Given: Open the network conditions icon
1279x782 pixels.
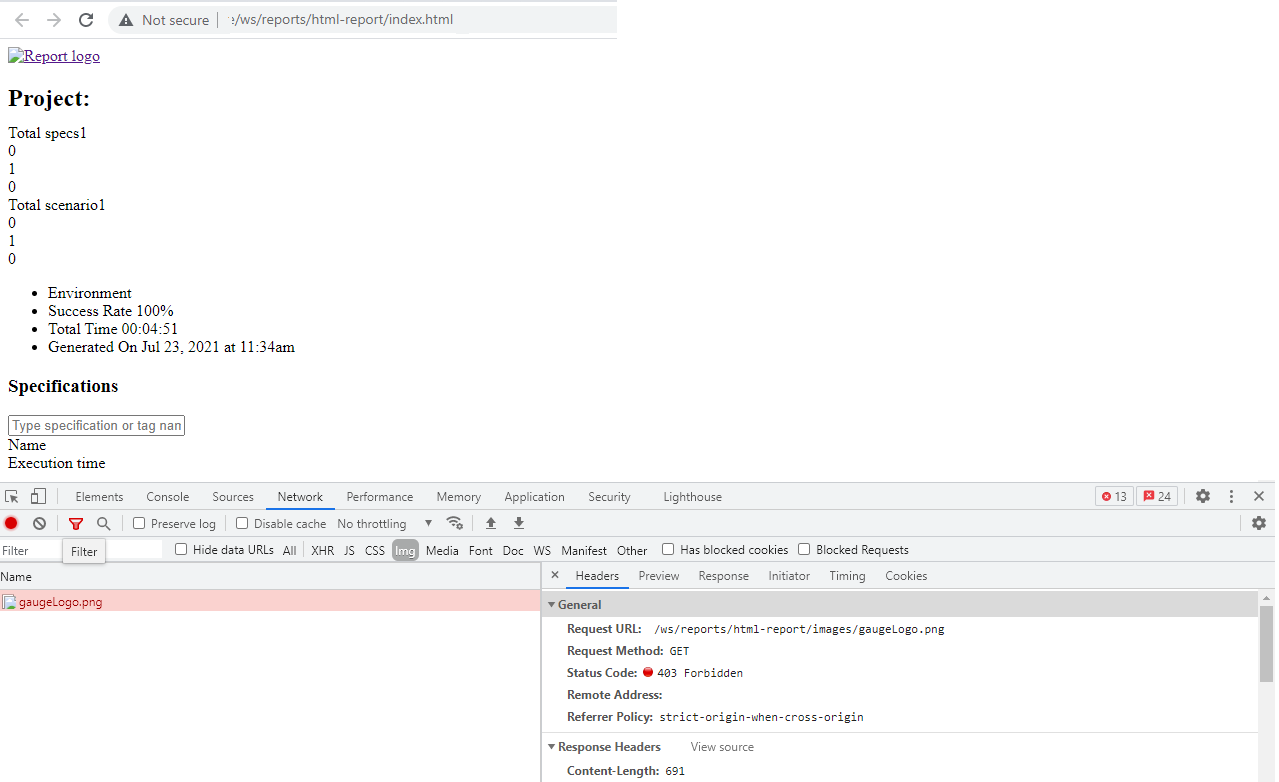Looking at the screenshot, I should click(x=455, y=523).
